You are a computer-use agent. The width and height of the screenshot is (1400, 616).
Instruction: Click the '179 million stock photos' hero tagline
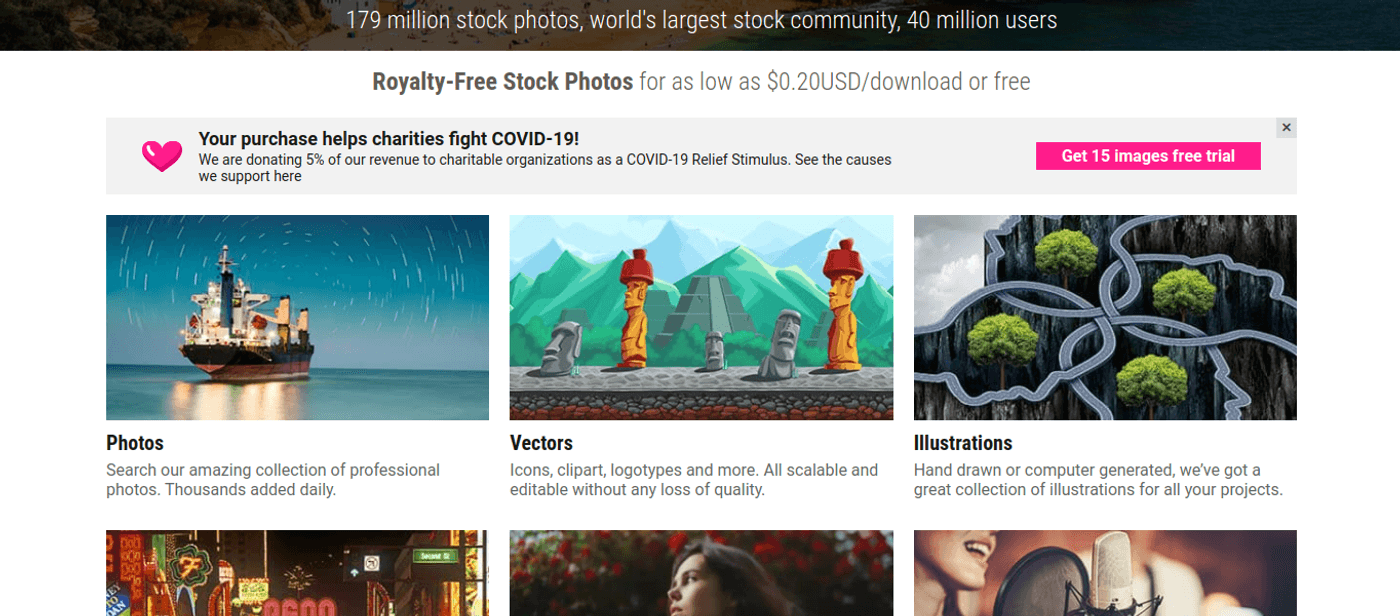point(701,20)
